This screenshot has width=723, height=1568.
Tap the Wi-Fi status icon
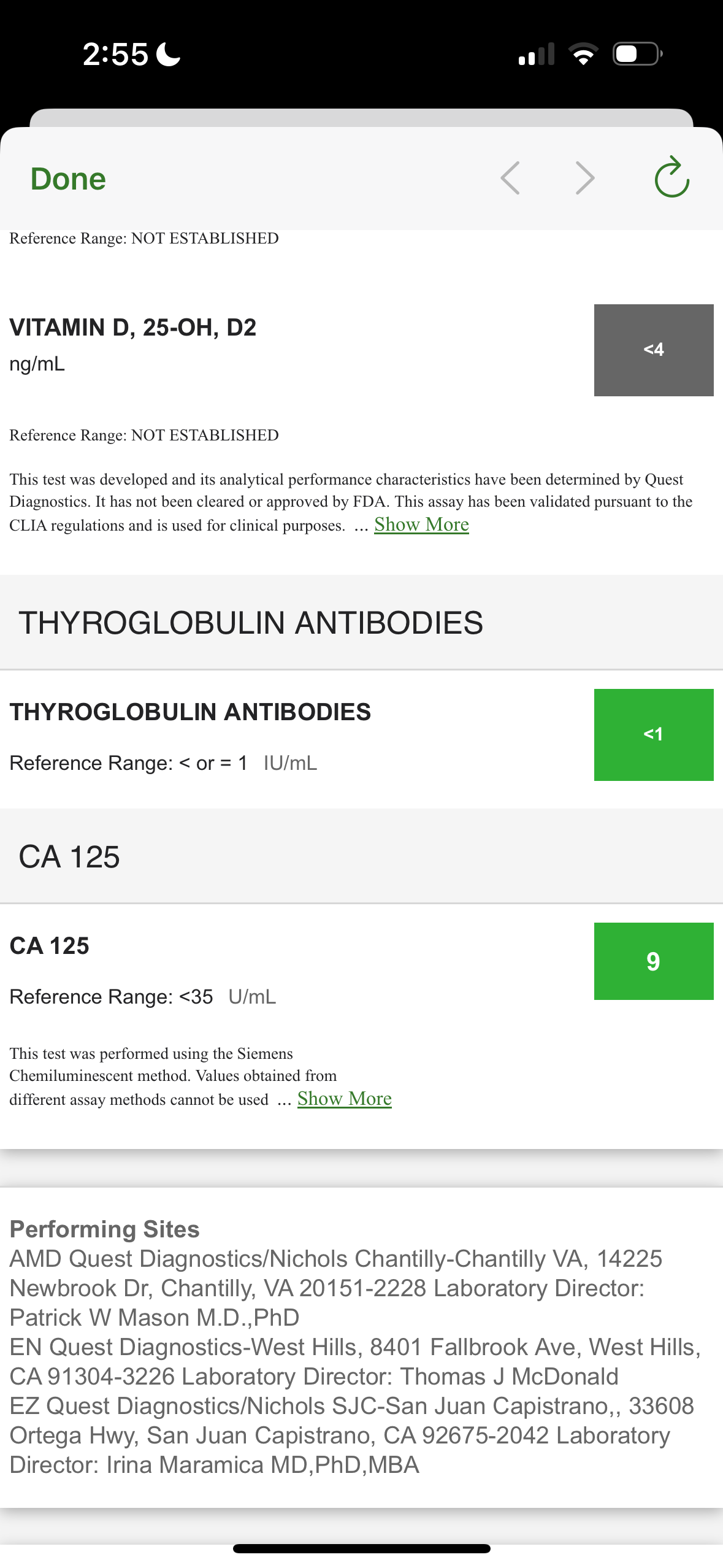(583, 54)
